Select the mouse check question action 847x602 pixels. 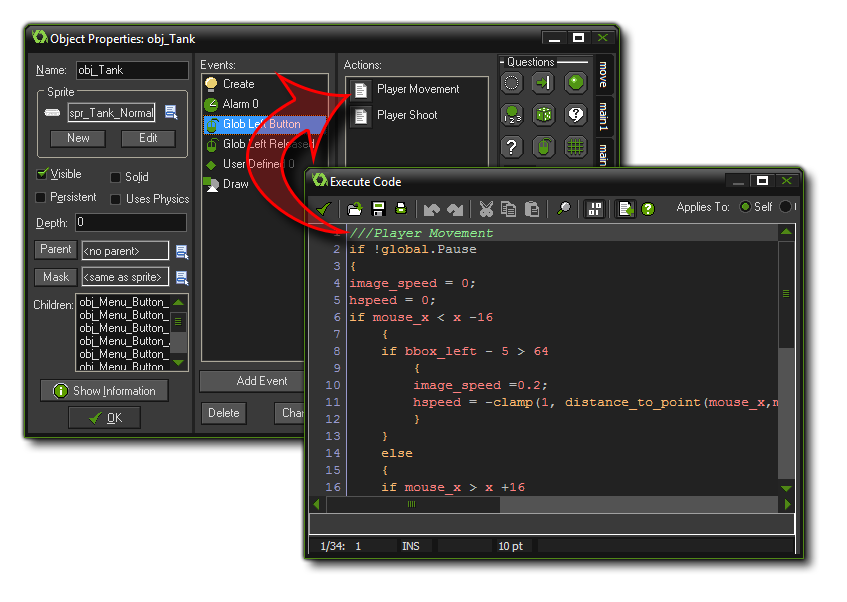tap(543, 147)
